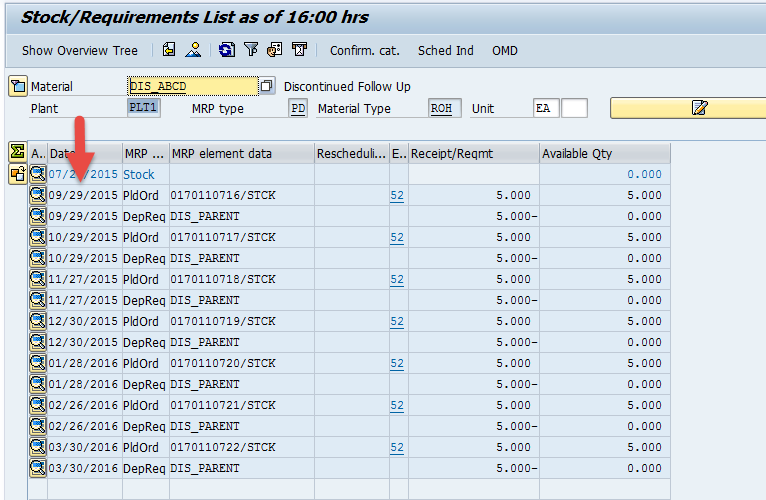Click the refresh icon in the toolbar
The image size is (766, 500).
pyautogui.click(x=227, y=50)
